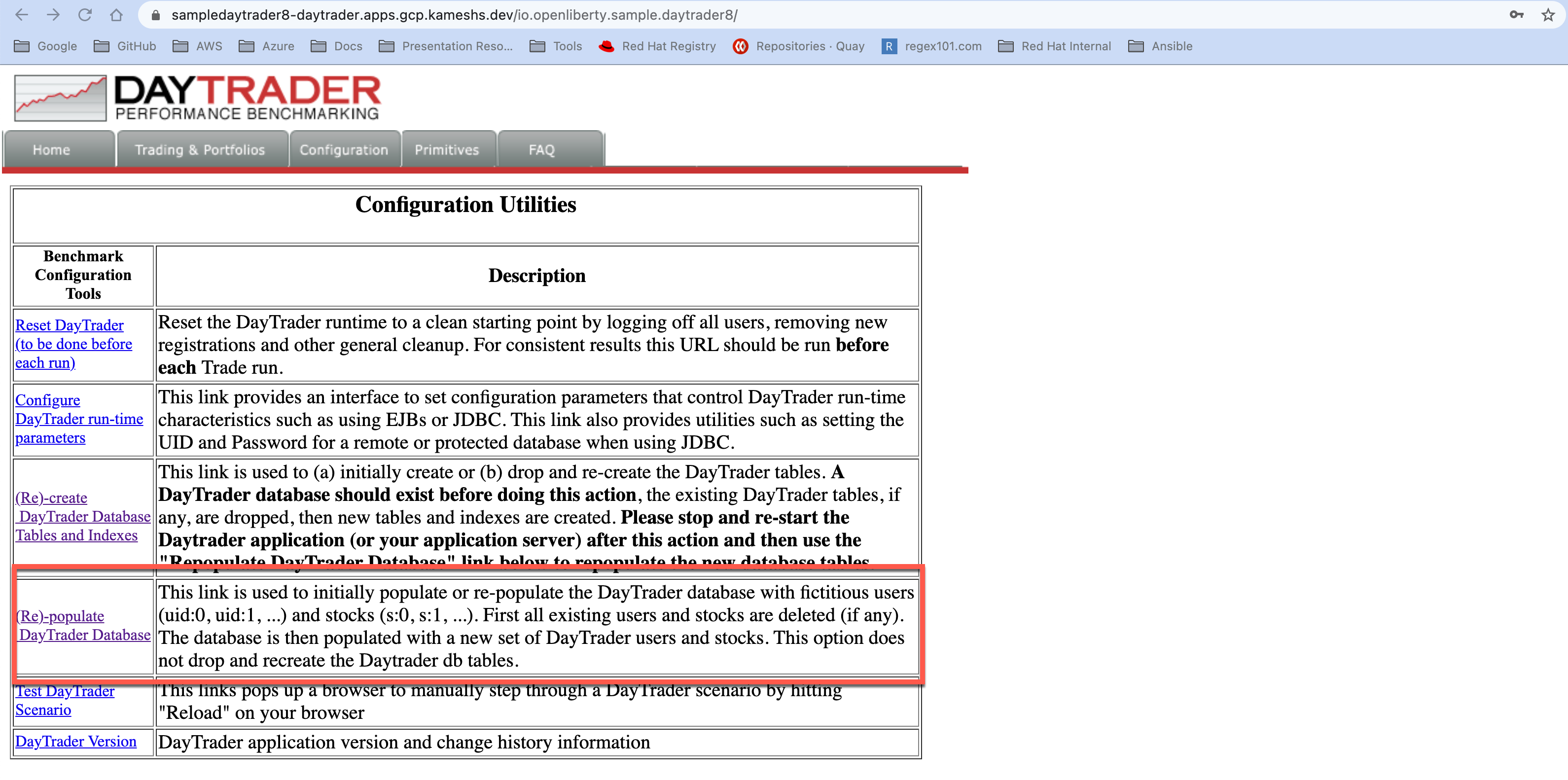The width and height of the screenshot is (1568, 780).
Task: Click 'DayTrader application version and change history information'
Action: point(404,742)
